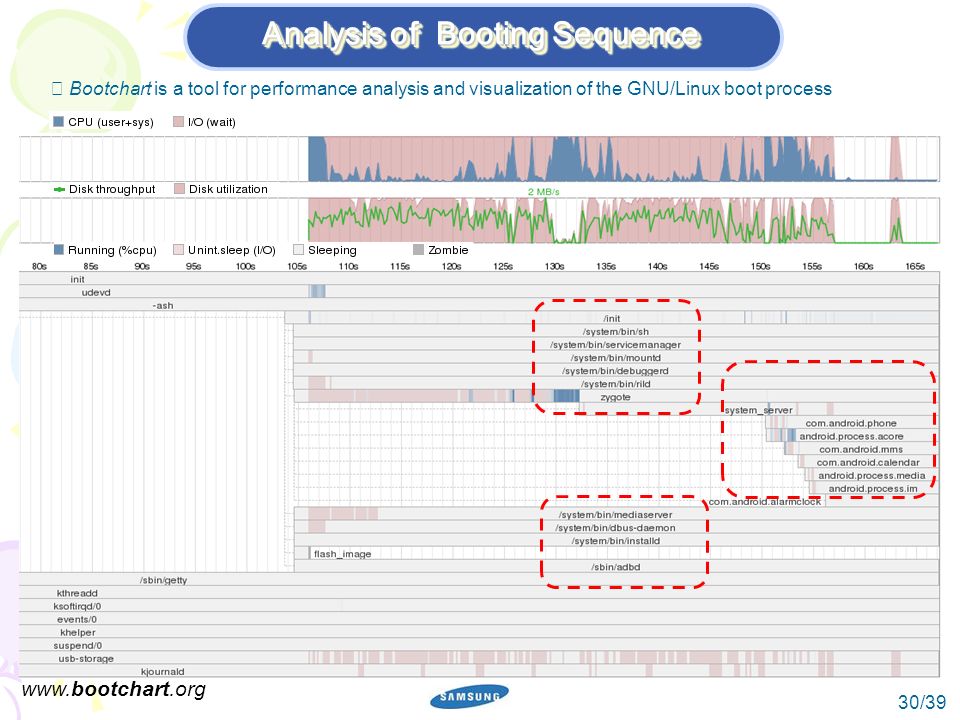
Task: Select the /system/bin/dbus-daemon label
Action: [615, 528]
